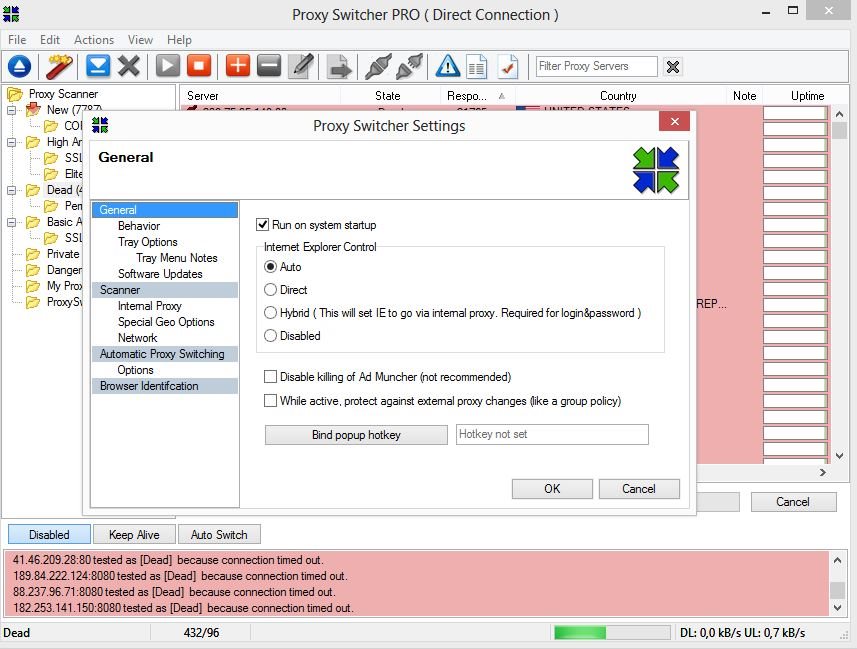Screen dimensions: 857x649
Task: Open the Edit menu
Action: (x=50, y=40)
